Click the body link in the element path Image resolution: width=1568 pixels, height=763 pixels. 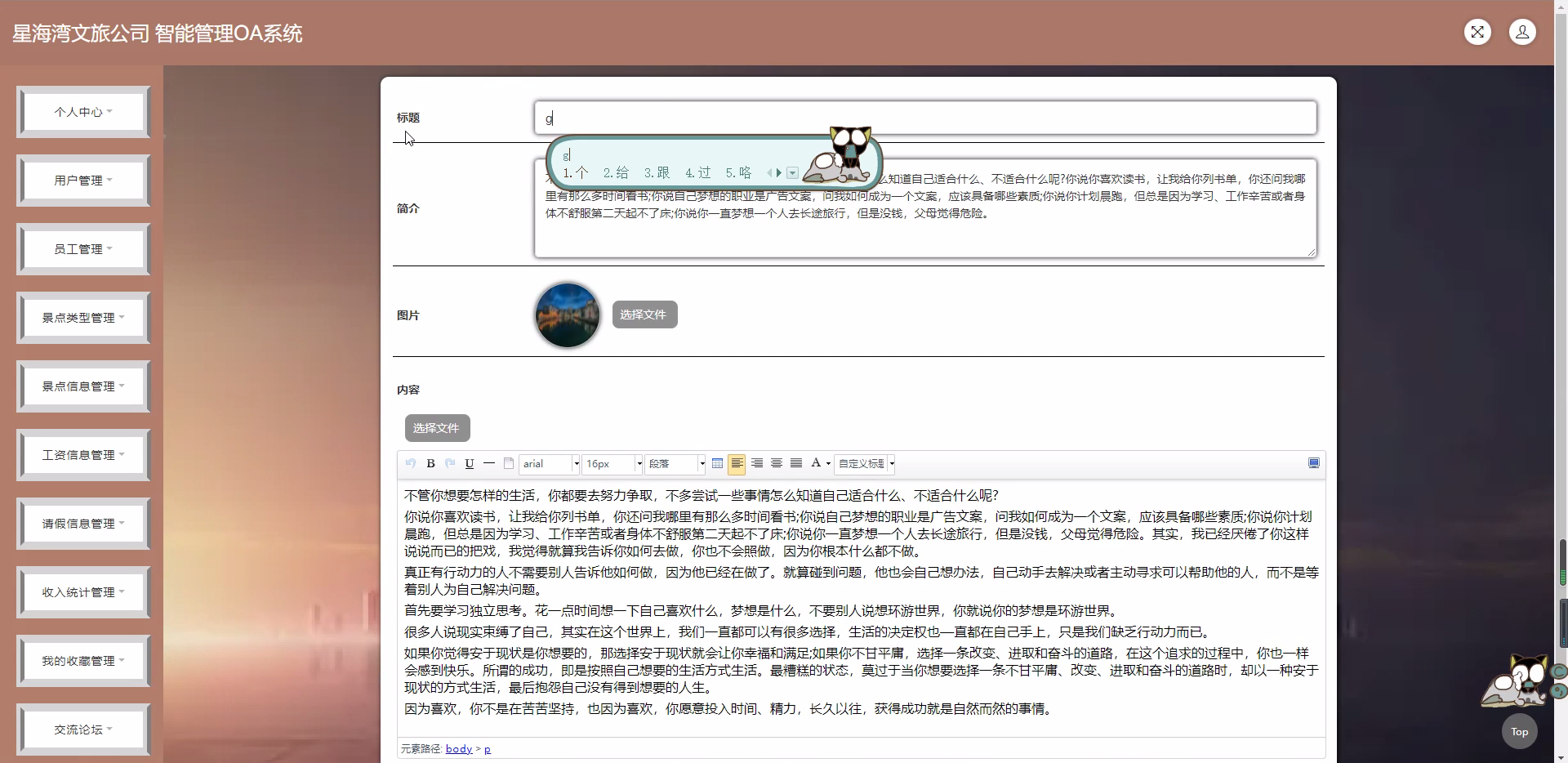pos(459,748)
